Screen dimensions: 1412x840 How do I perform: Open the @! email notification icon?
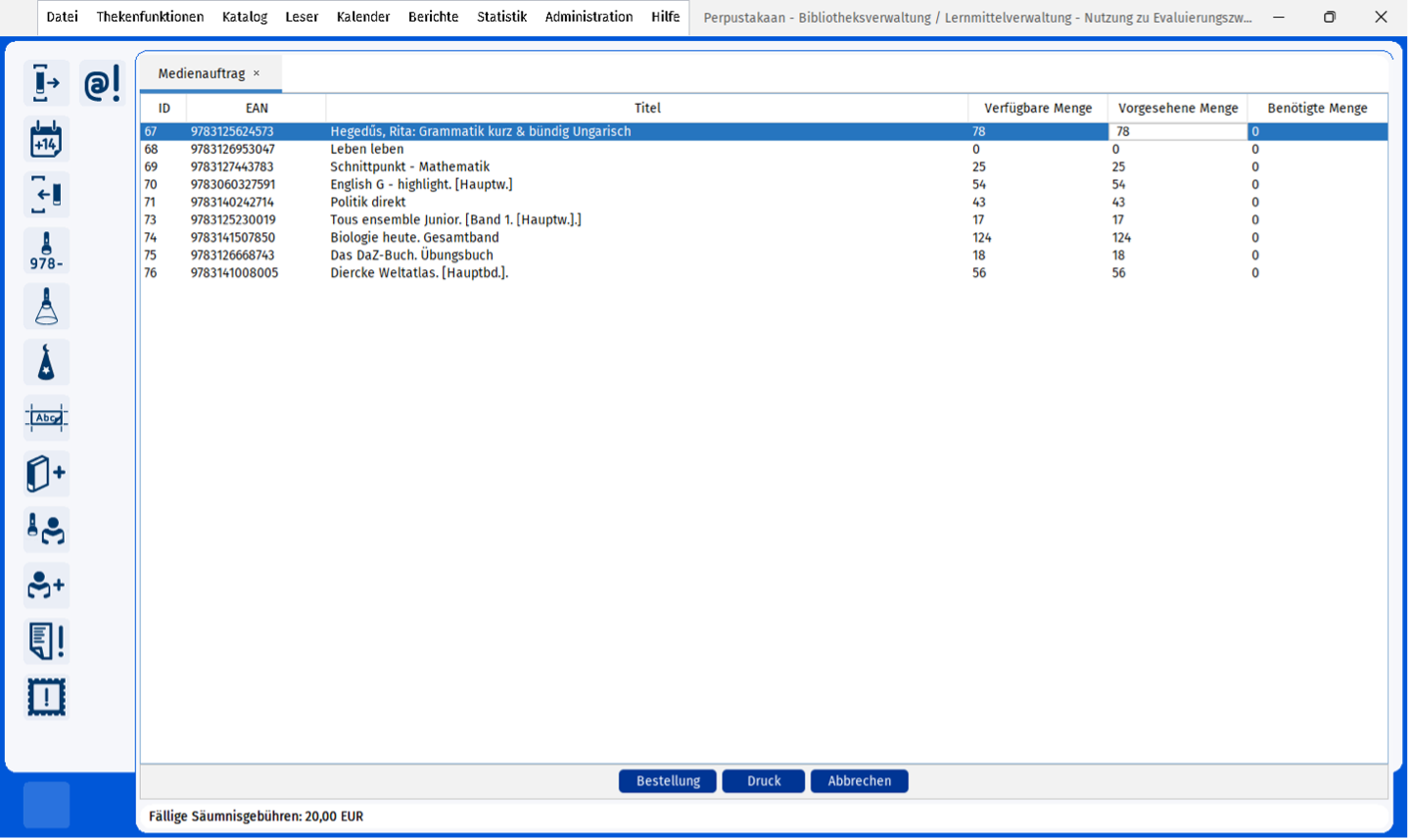102,83
